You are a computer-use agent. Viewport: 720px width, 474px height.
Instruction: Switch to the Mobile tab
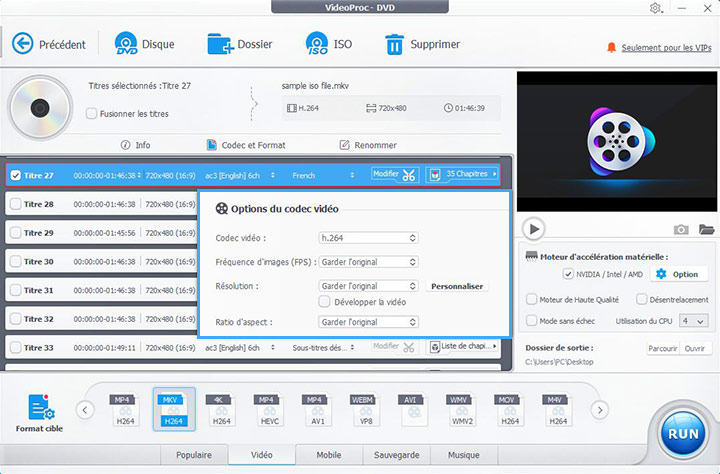click(329, 455)
